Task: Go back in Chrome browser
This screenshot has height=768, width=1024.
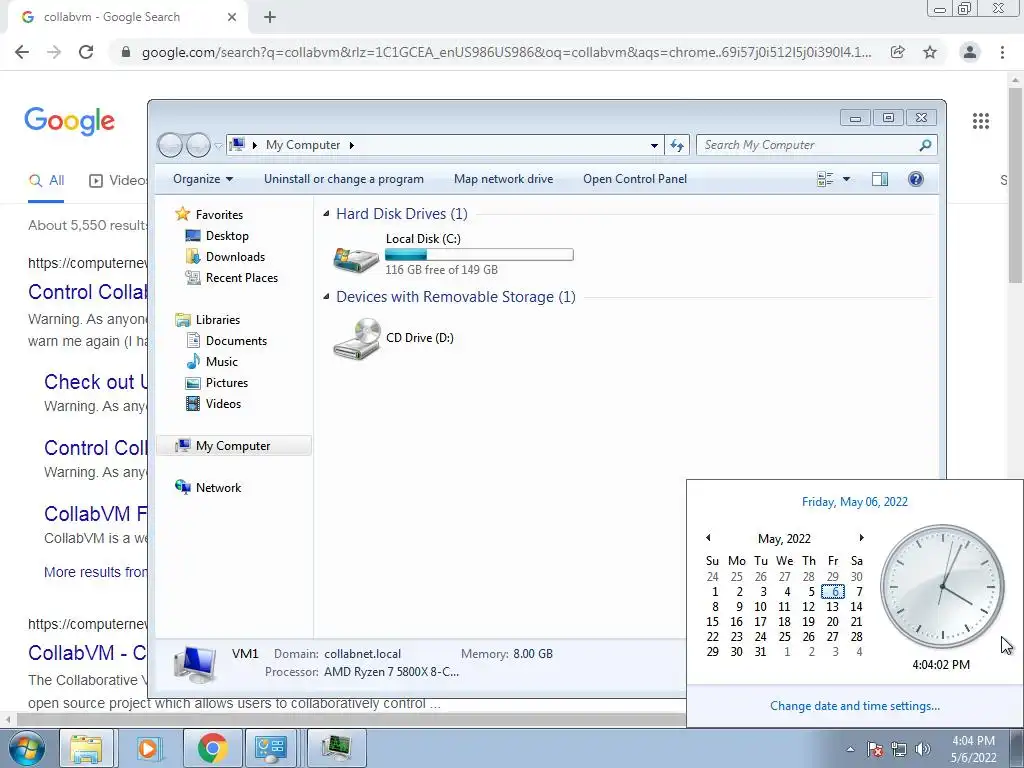Action: click(x=22, y=52)
